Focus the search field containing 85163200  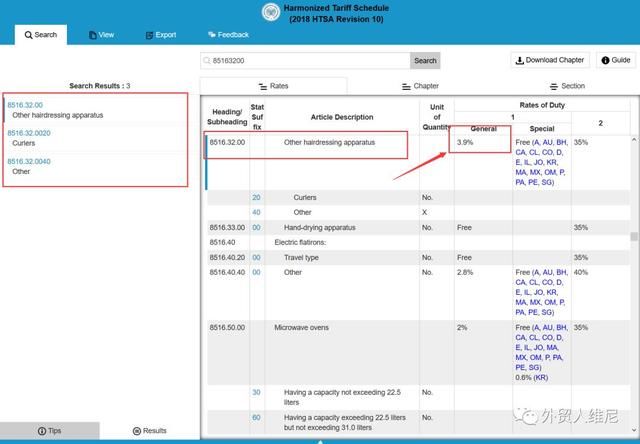point(305,61)
